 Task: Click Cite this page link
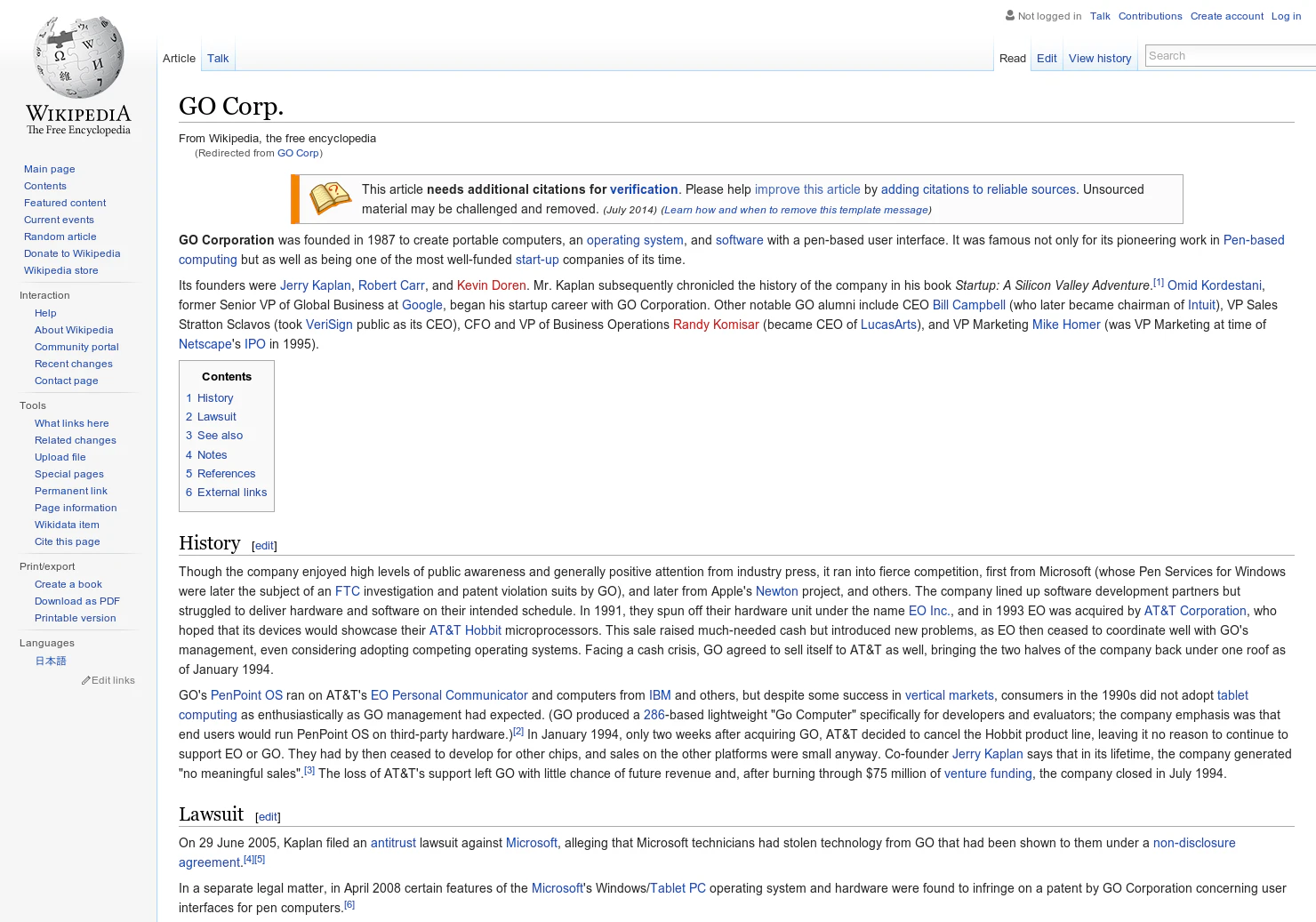(67, 541)
